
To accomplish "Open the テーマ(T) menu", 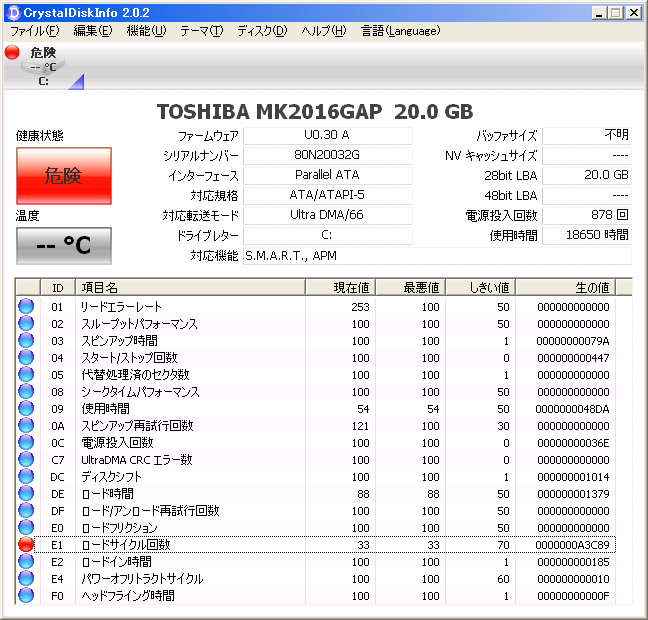I will coord(201,31).
